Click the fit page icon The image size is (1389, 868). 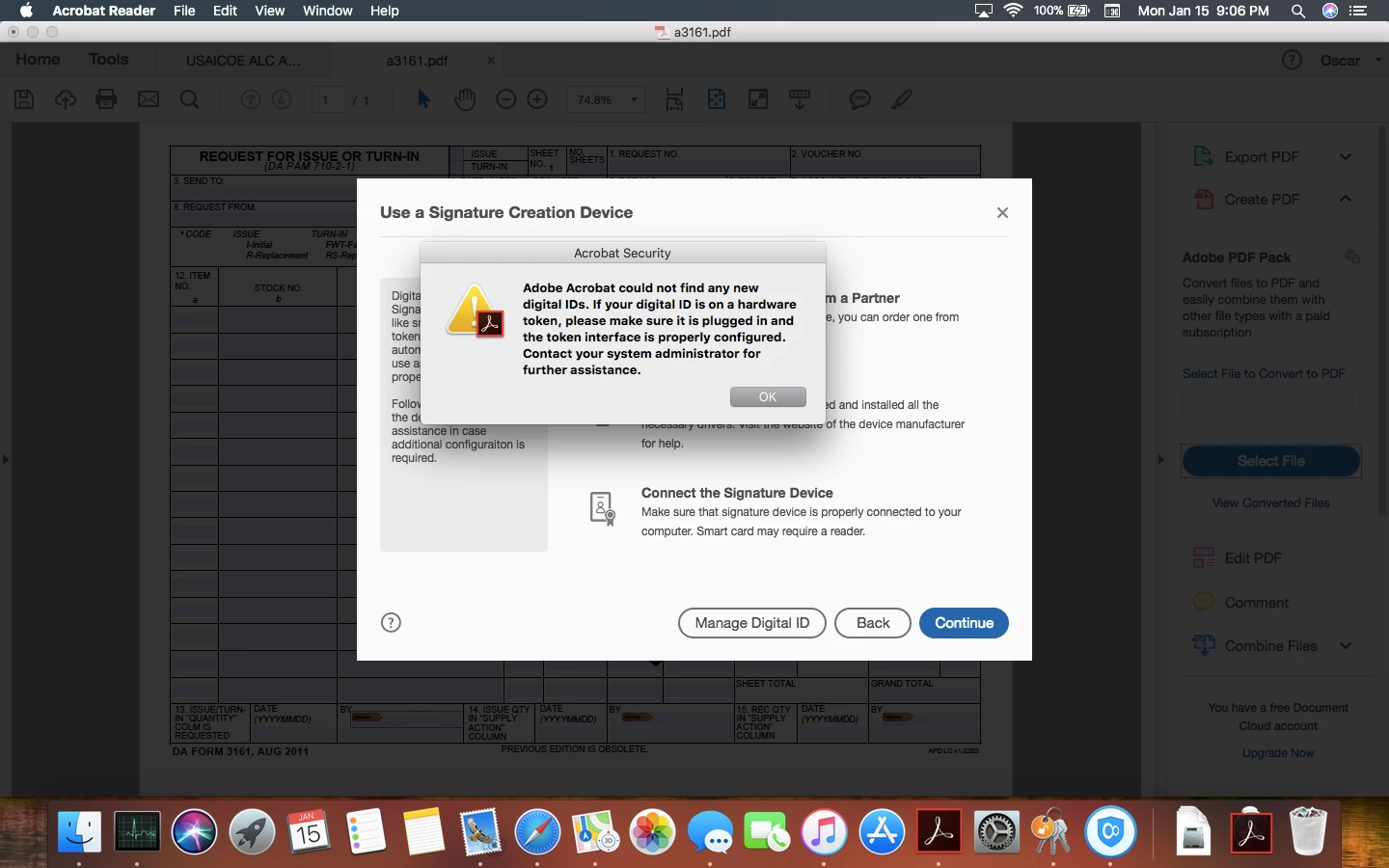(x=717, y=99)
